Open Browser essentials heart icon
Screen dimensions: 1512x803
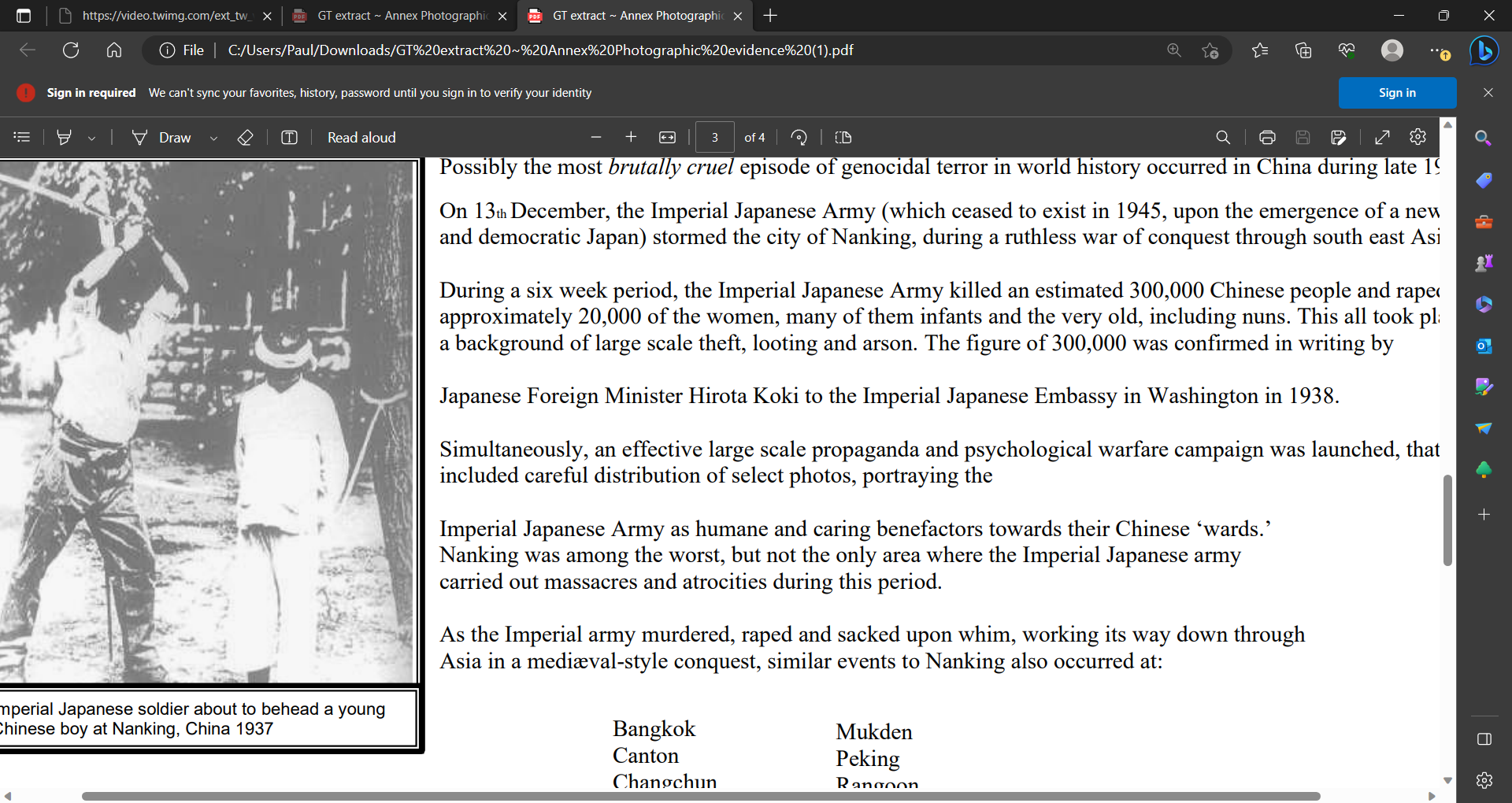coord(1347,50)
